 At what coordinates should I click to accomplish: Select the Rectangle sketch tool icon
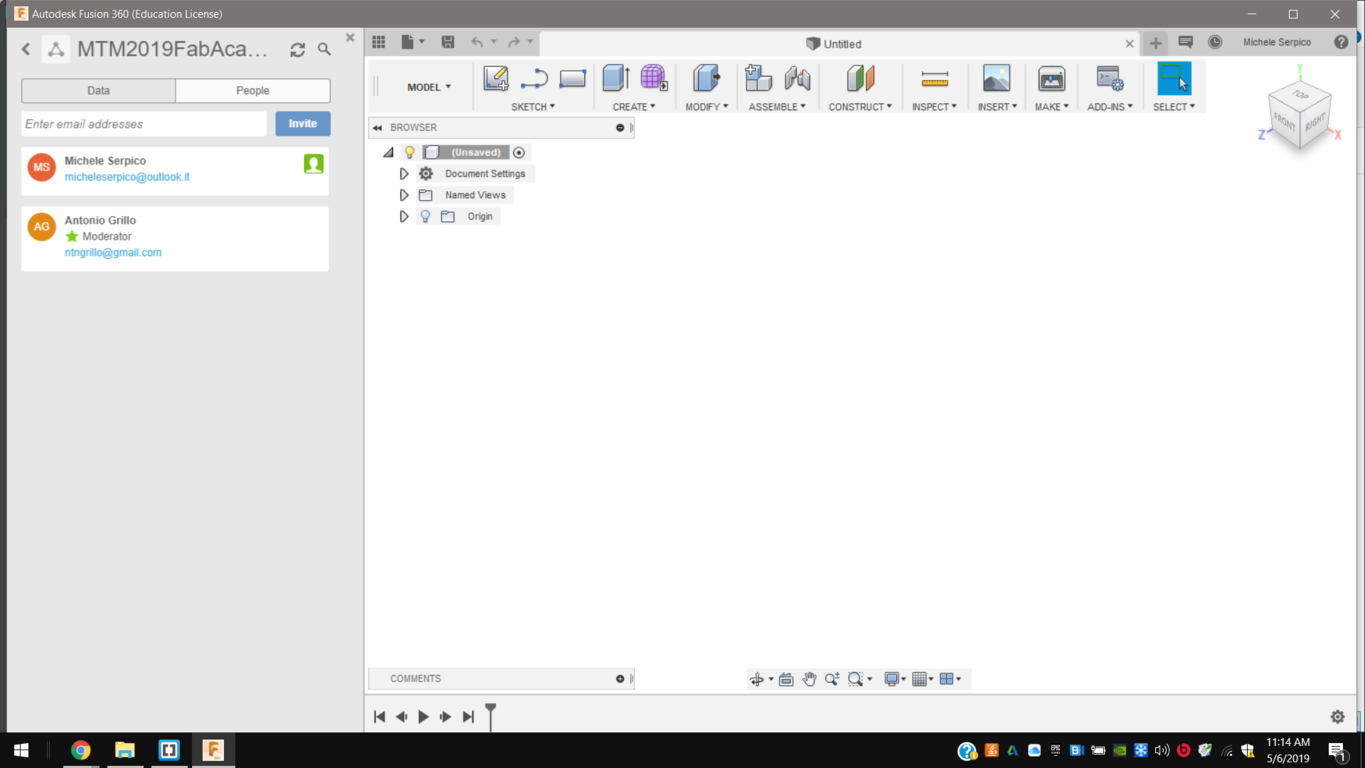tap(573, 78)
